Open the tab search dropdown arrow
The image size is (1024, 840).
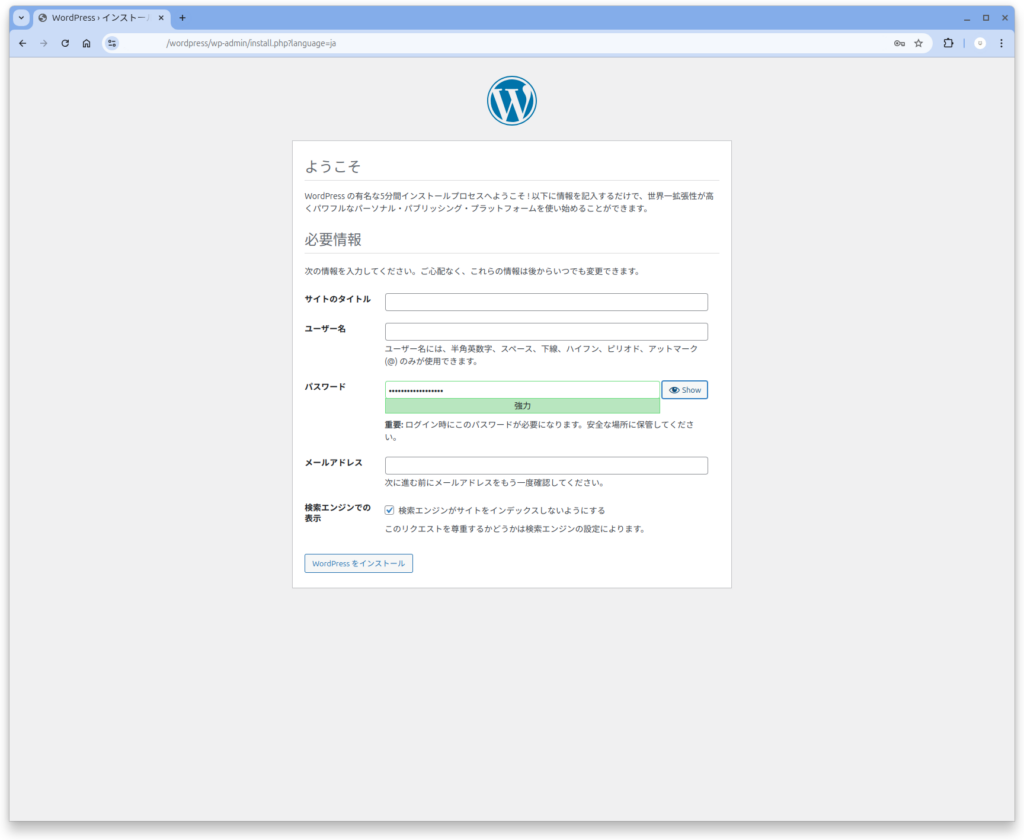[21, 18]
